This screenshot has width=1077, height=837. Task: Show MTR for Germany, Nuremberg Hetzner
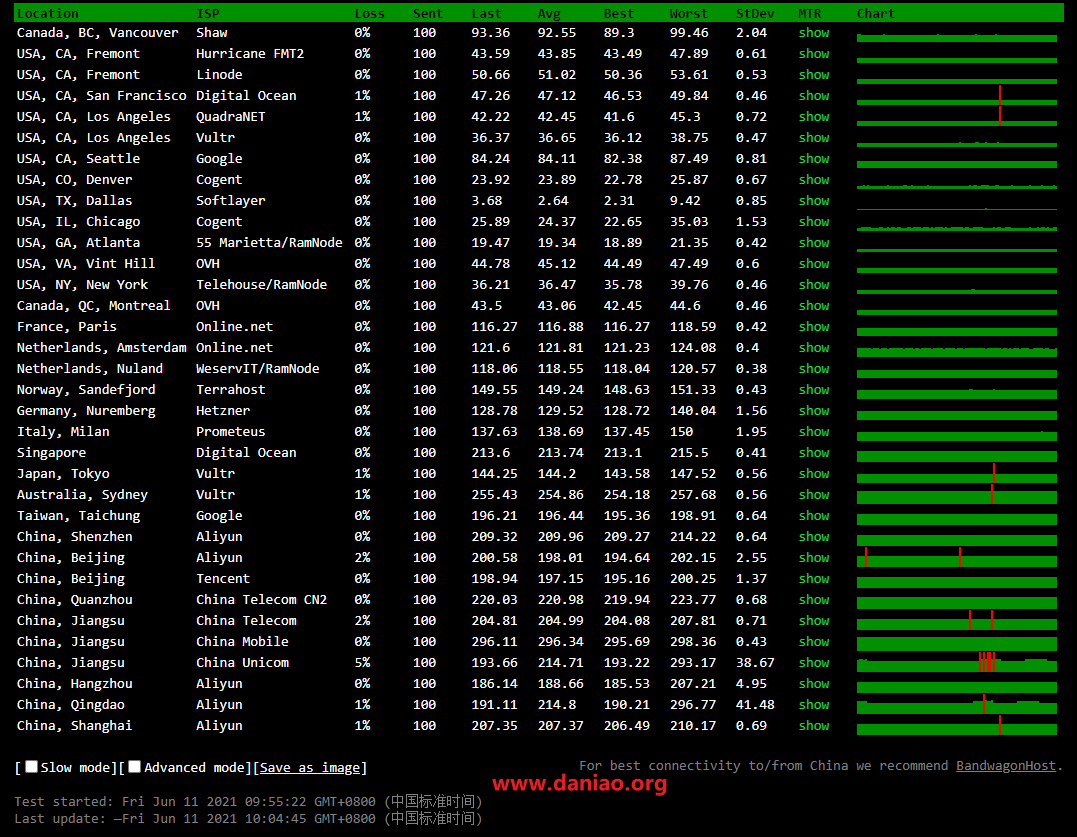(x=814, y=411)
